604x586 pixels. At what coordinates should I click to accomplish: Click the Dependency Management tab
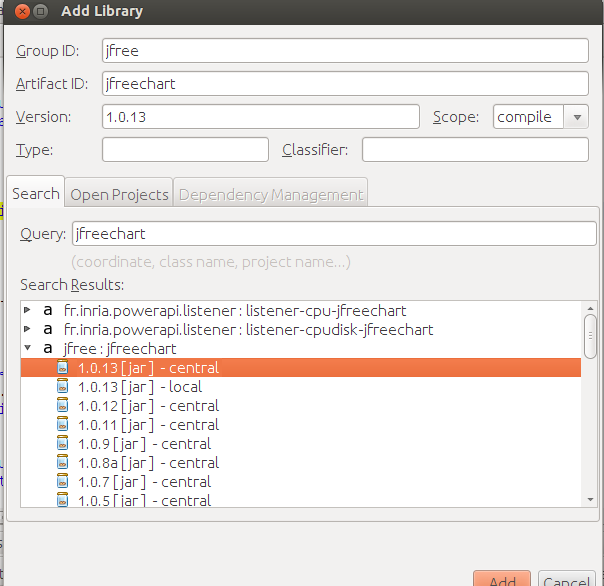271,195
